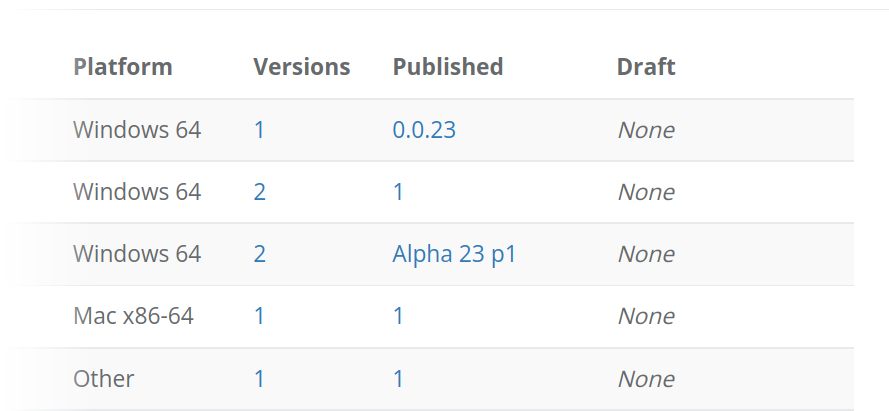
Task: Open the Mac x86-64 row's published link
Action: tap(398, 316)
